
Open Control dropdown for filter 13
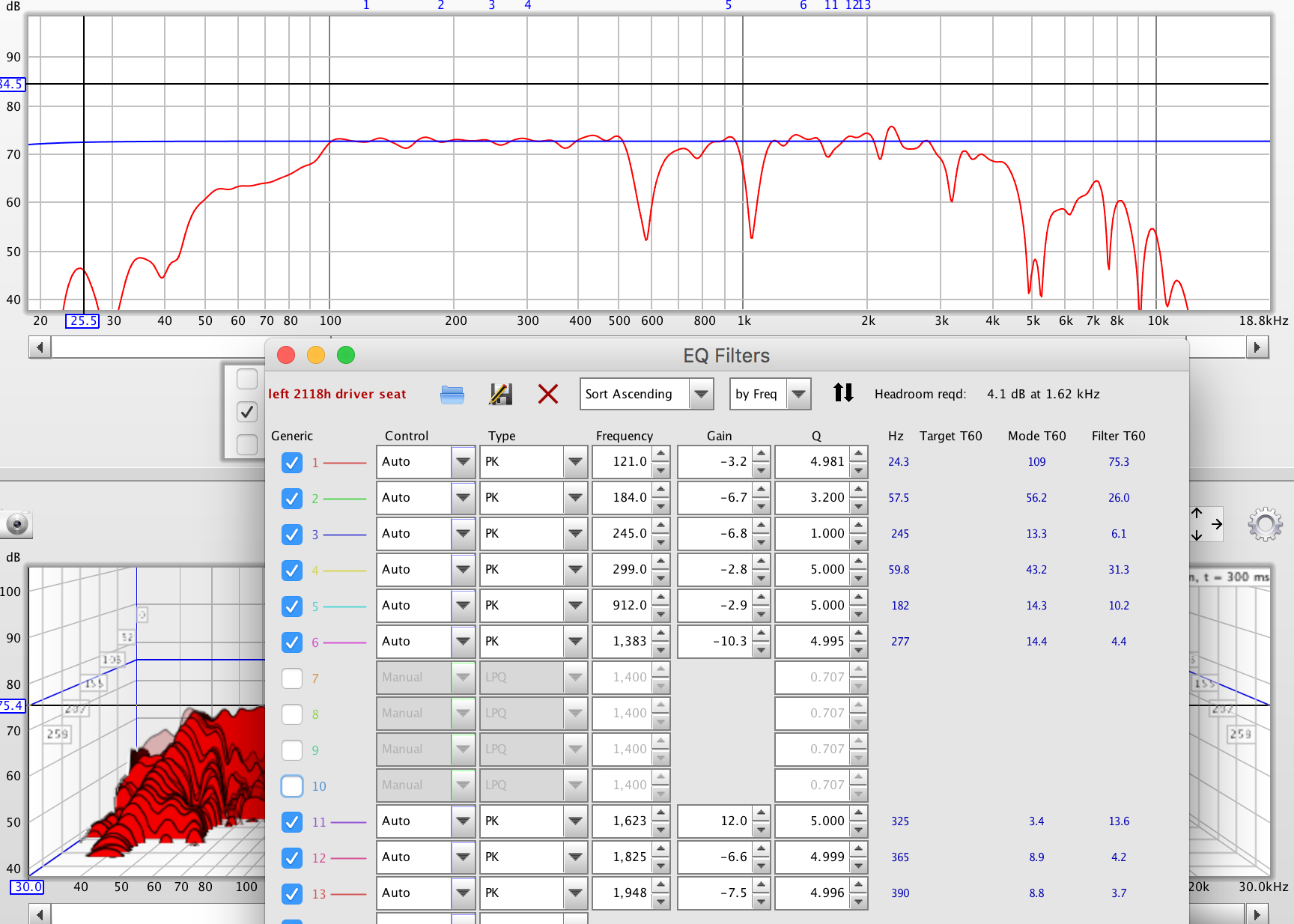425,893
